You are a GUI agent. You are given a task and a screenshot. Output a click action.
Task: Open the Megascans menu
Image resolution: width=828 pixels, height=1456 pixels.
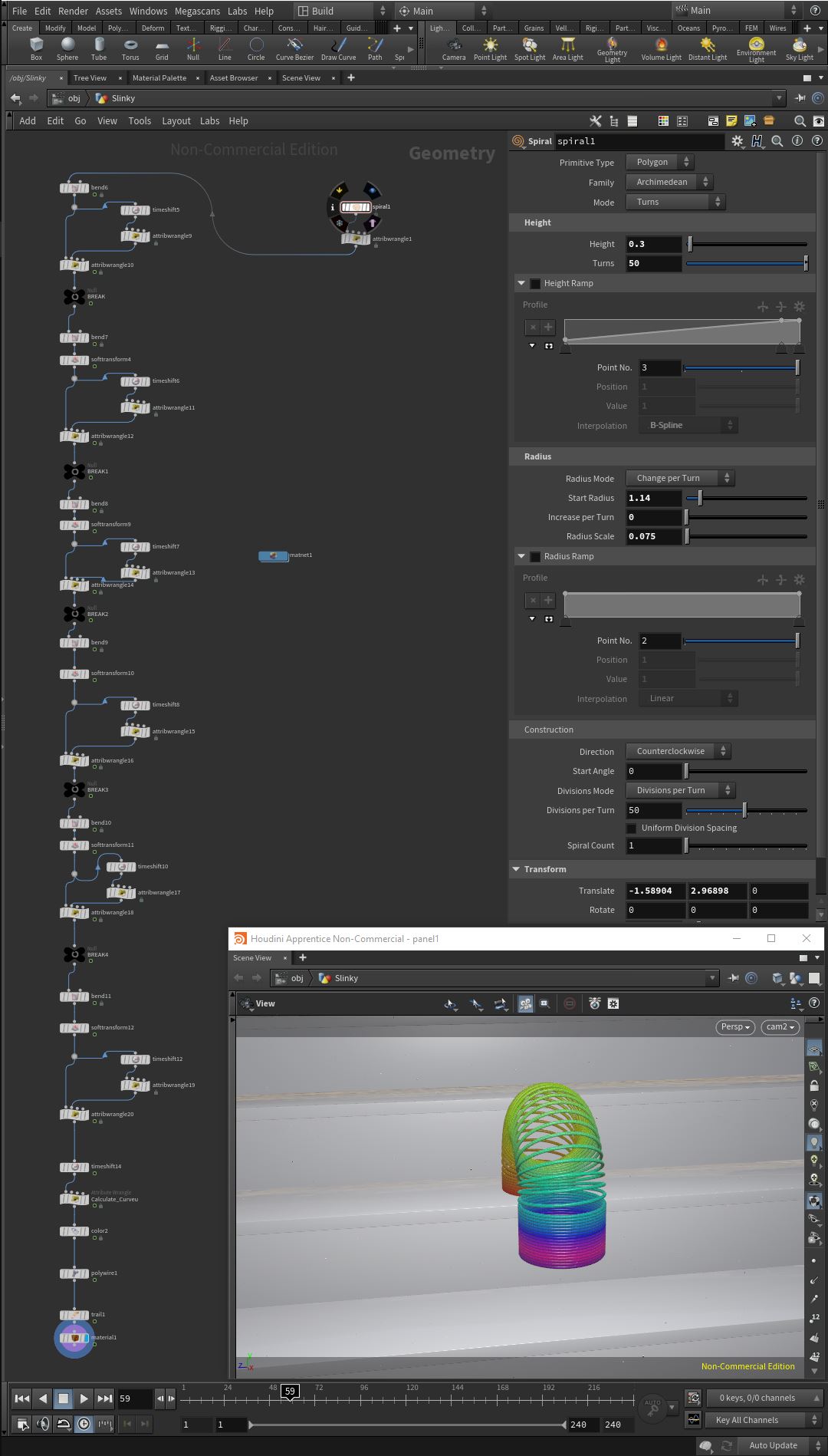click(x=197, y=11)
